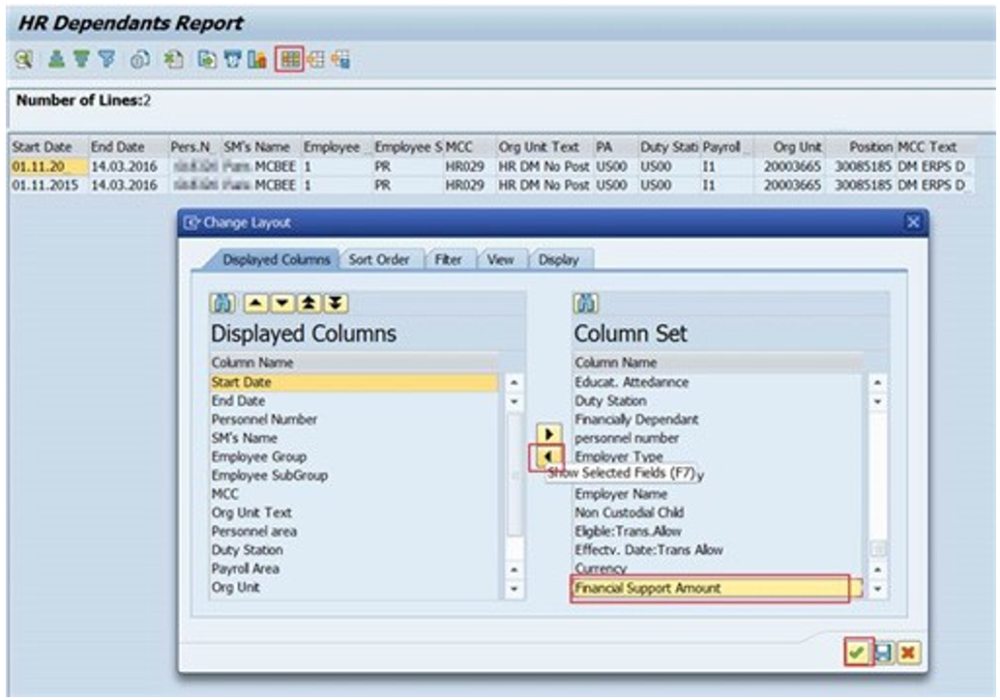Select Effectv. Date:Trans Allow in Column Set
This screenshot has width=1000, height=700.
(717, 550)
